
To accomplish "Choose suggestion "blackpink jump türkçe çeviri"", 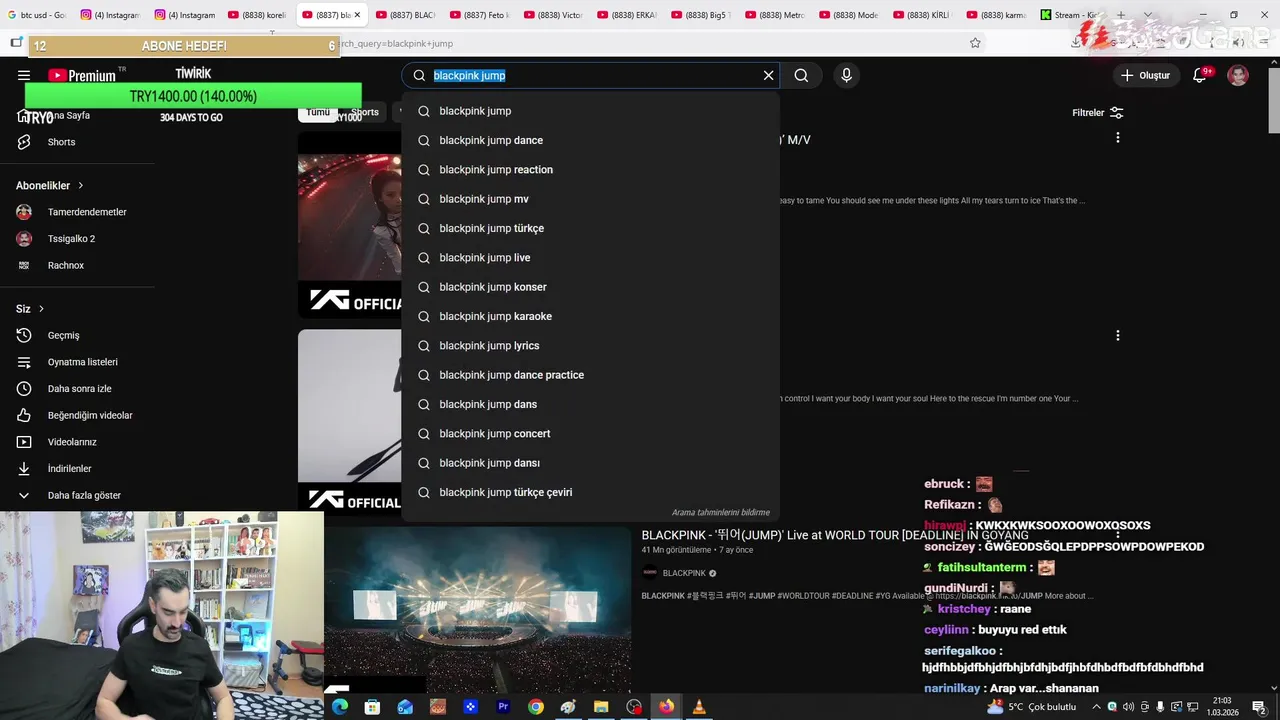I will [x=591, y=492].
